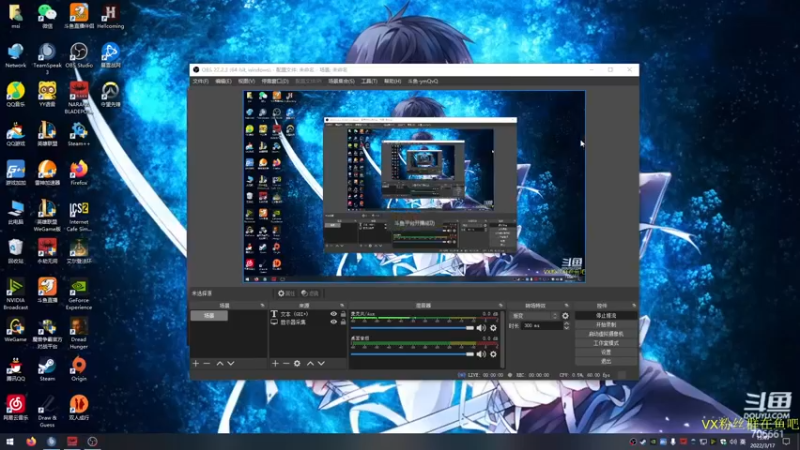
Task: Open the 渐变 transition type dropdown
Action: coord(534,316)
